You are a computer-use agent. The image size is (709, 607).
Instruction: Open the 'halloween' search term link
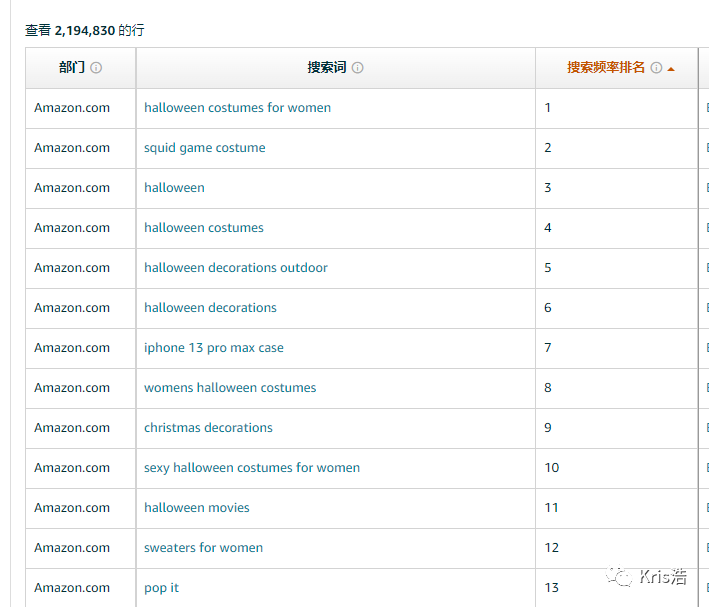tap(174, 188)
